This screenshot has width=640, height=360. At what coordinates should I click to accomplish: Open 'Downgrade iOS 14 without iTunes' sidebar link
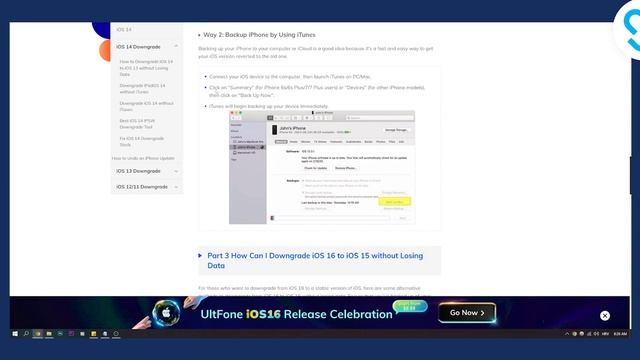146,106
